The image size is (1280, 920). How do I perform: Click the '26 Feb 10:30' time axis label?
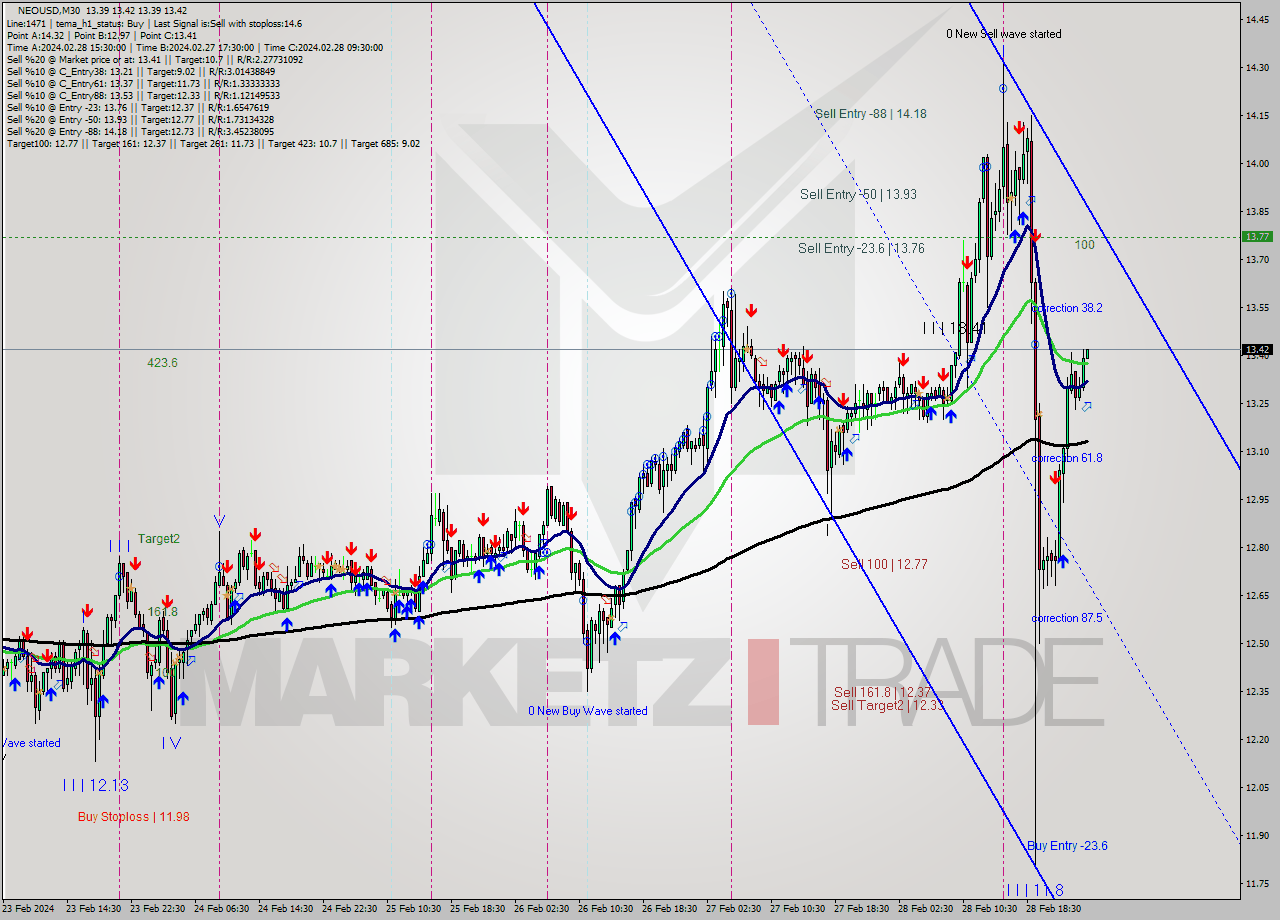point(605,909)
